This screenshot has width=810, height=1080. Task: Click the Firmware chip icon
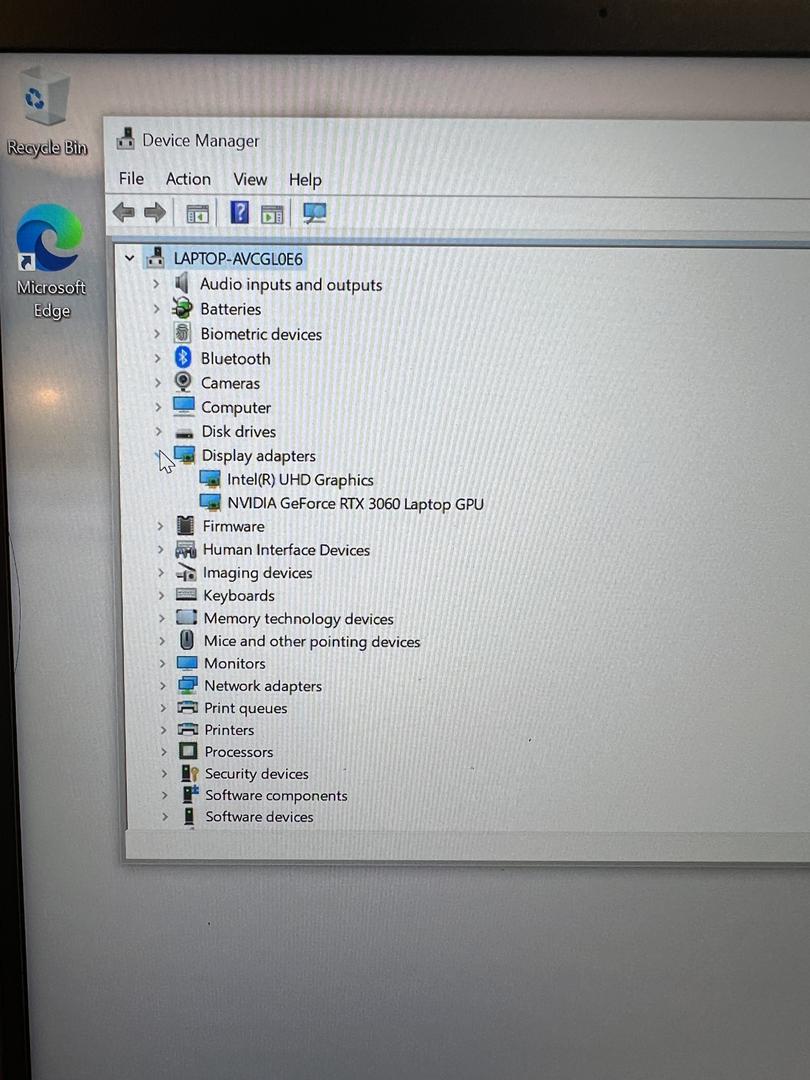coord(185,526)
